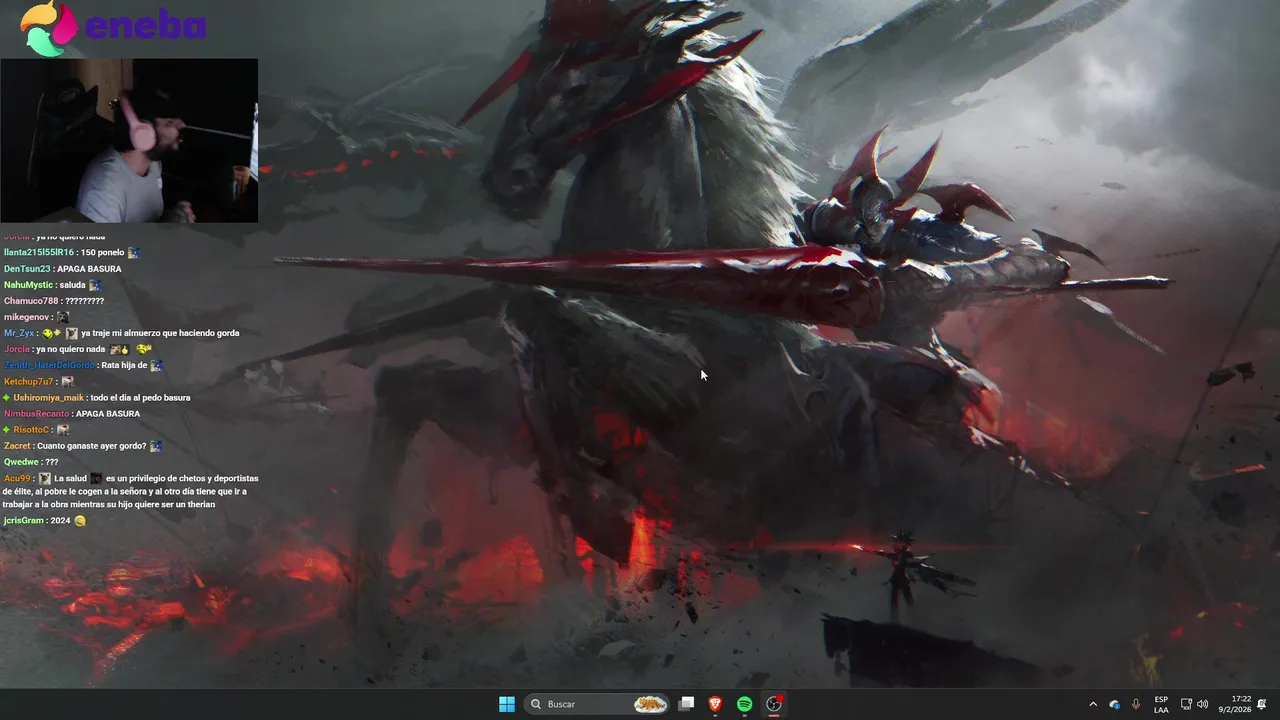Click the Buscar search box in taskbar
Image resolution: width=1280 pixels, height=720 pixels.
(x=598, y=704)
